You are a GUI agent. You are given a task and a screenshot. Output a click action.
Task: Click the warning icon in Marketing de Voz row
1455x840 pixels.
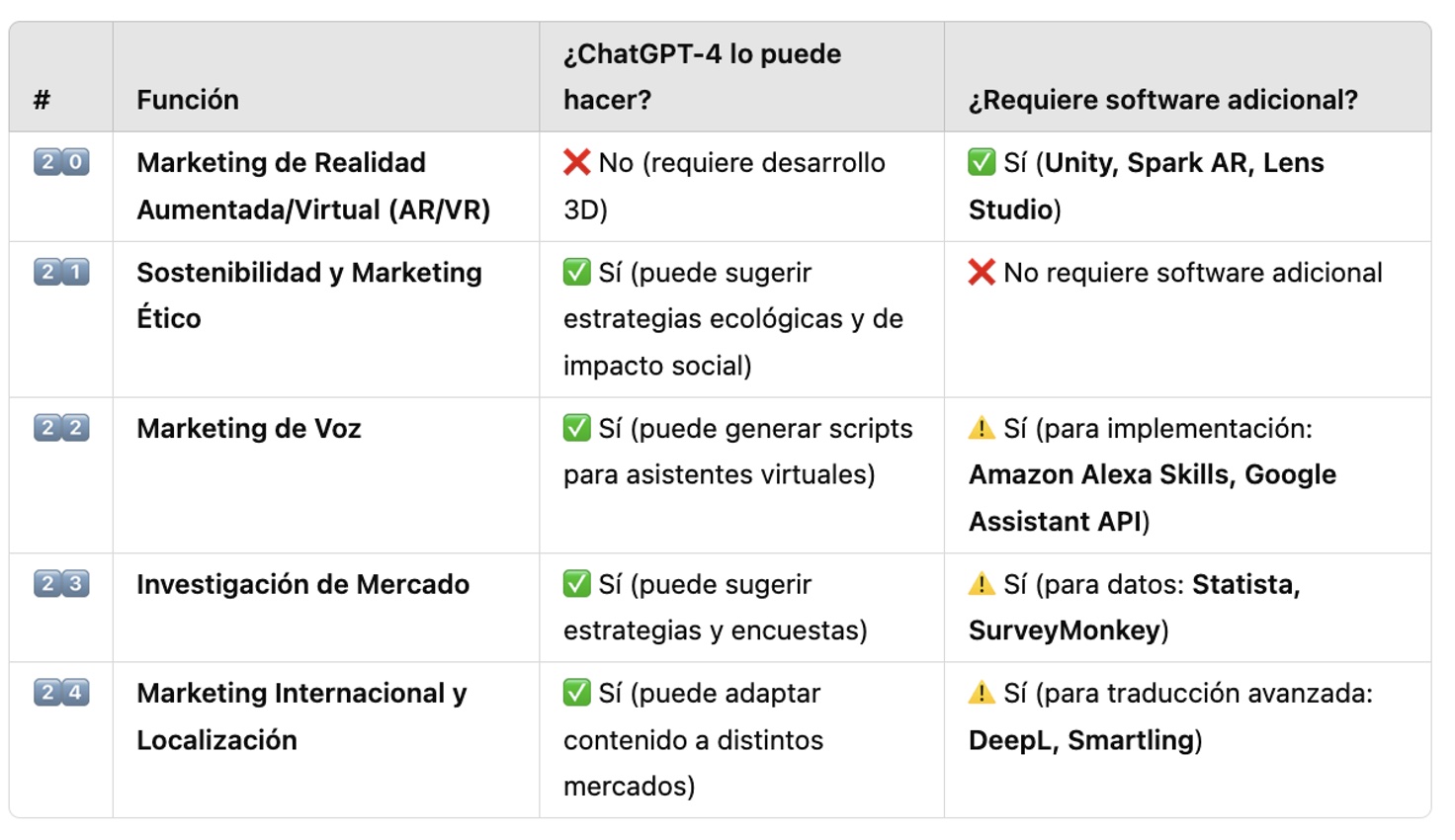coord(981,428)
